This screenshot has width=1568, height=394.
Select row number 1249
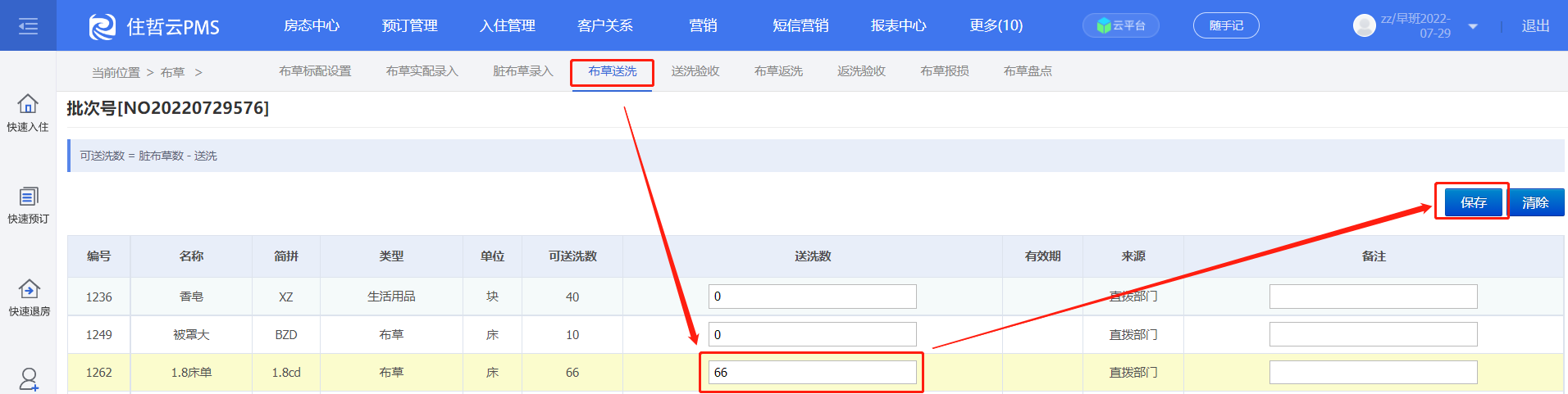pyautogui.click(x=99, y=334)
